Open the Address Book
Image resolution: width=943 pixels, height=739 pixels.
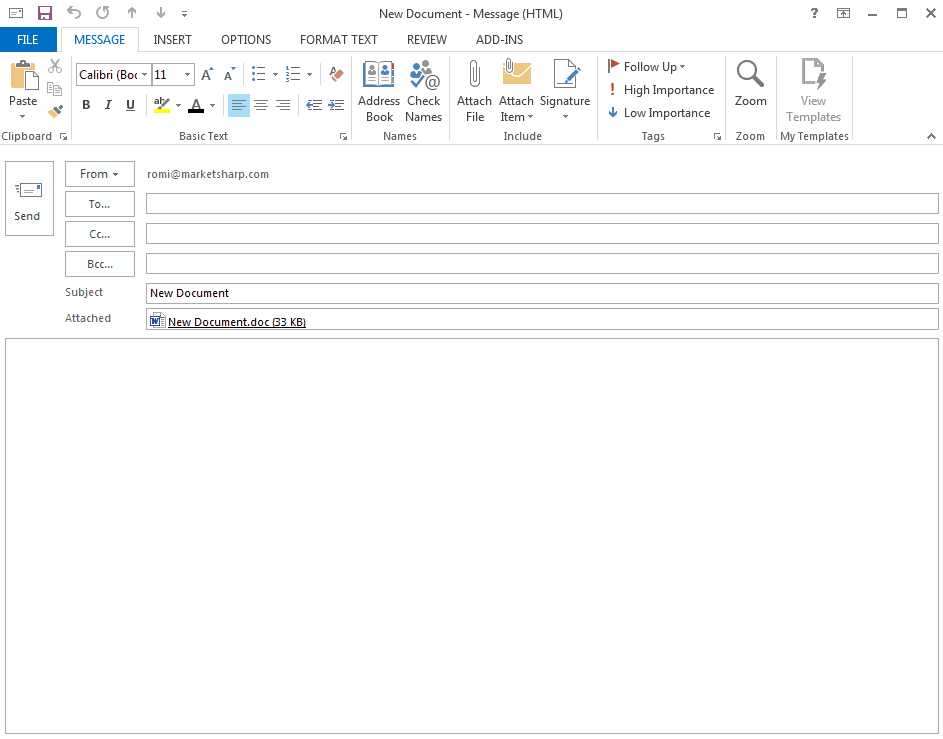click(x=379, y=91)
